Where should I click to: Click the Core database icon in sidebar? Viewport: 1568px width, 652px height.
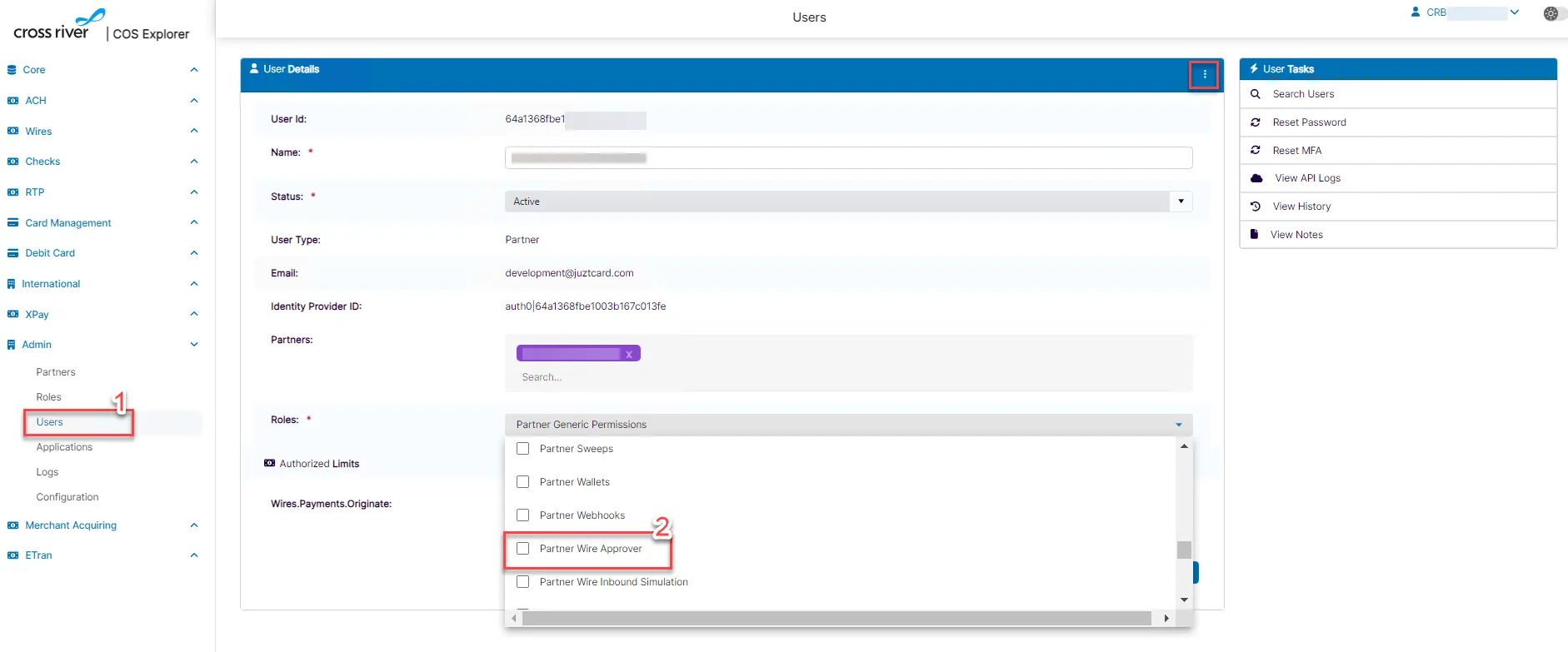click(x=12, y=70)
